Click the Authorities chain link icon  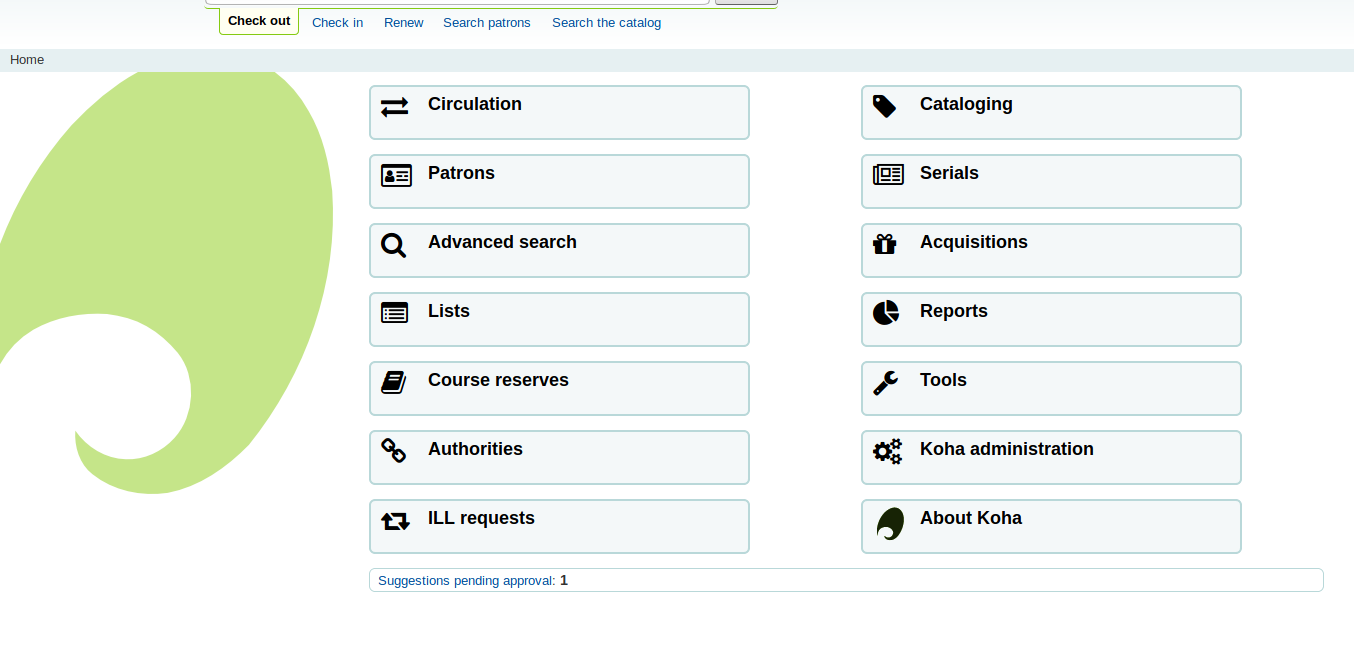click(394, 451)
